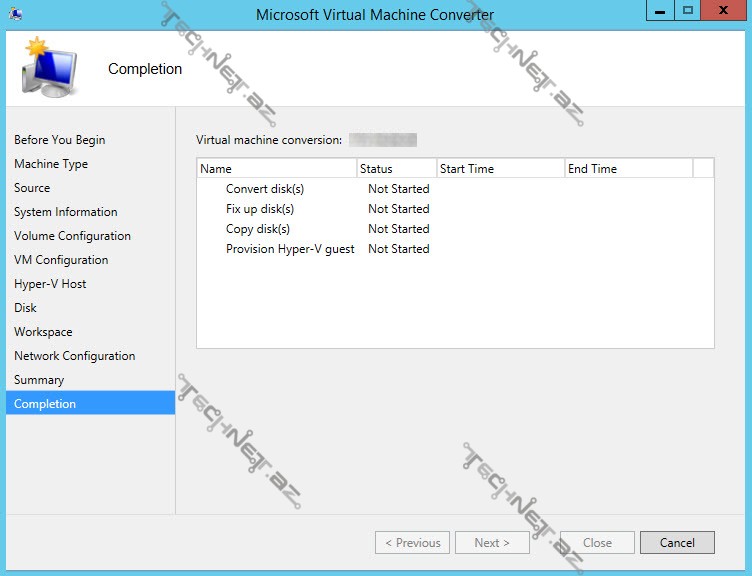Open Network Configuration page

point(74,356)
